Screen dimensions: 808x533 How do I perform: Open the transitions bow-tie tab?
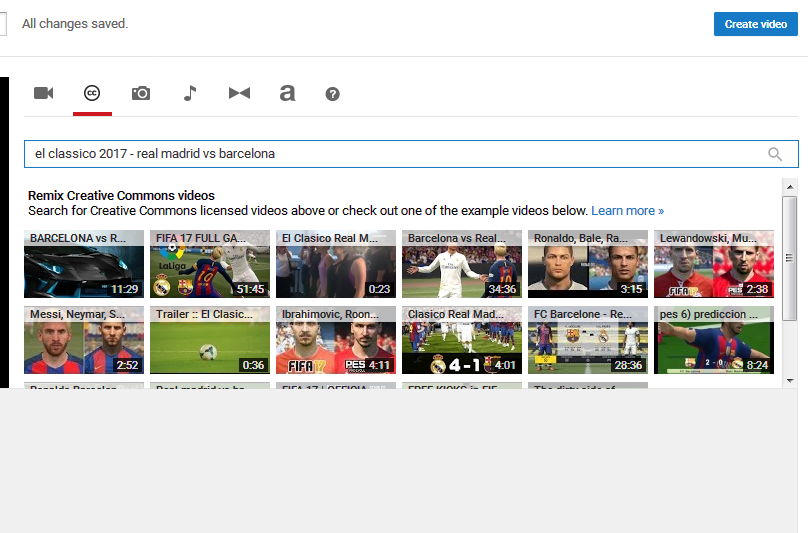pos(240,93)
